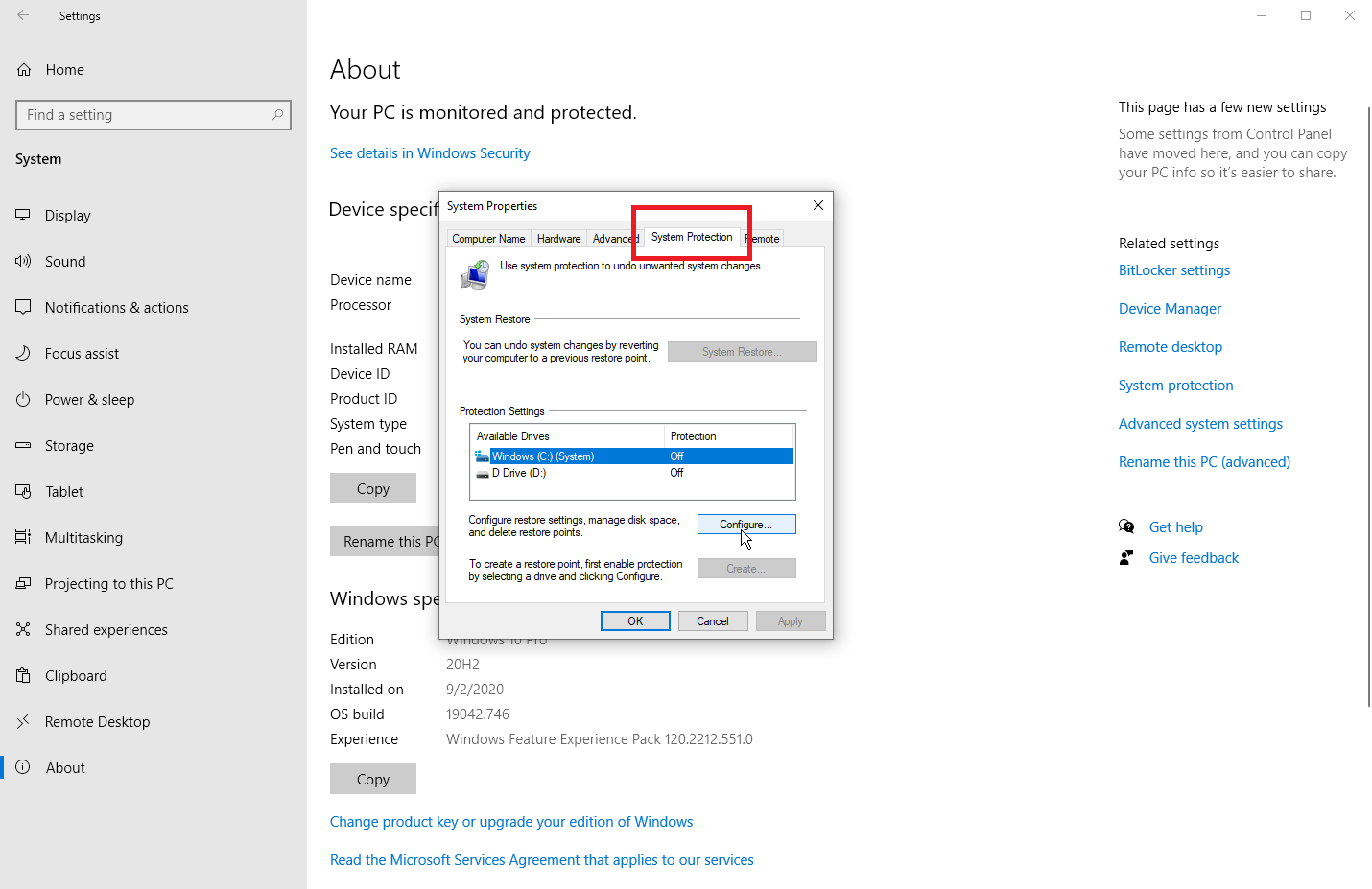Image resolution: width=1372 pixels, height=889 pixels.
Task: Click the OS build value 19042.746
Action: (x=478, y=714)
